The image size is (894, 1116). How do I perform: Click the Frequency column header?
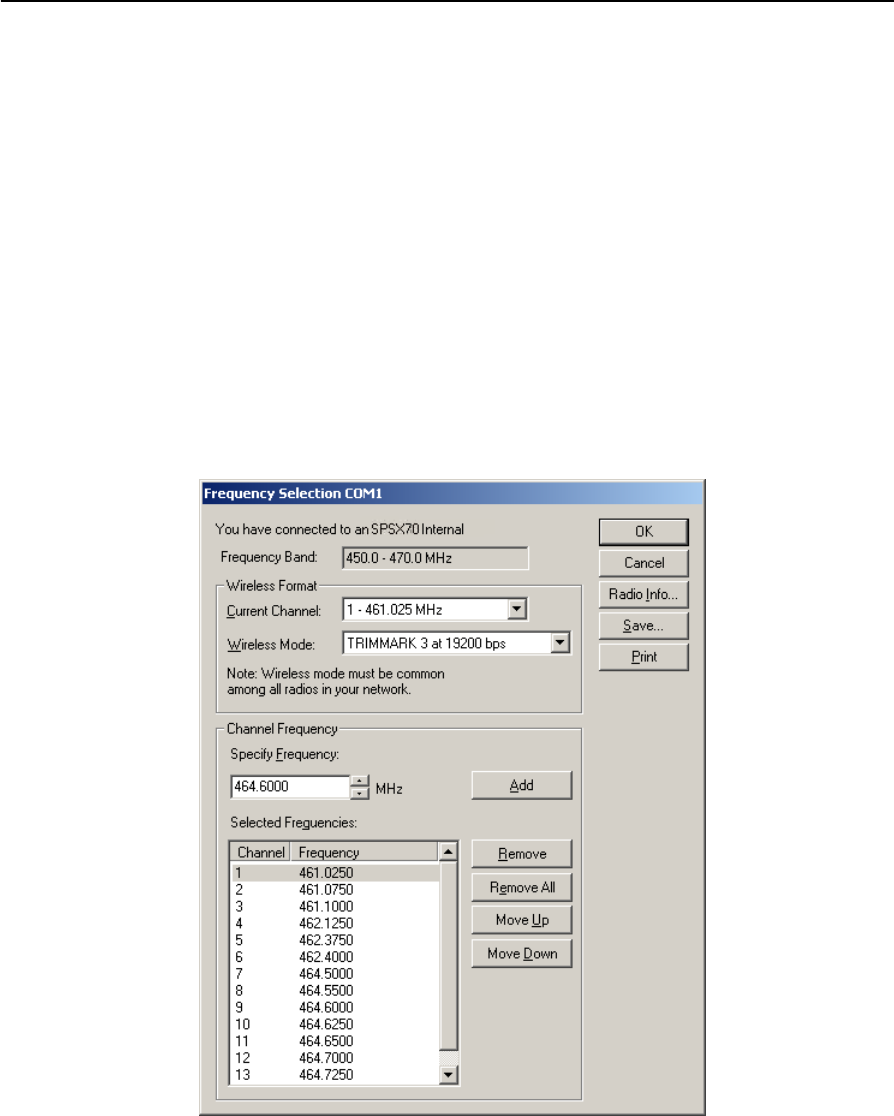pyautogui.click(x=365, y=852)
